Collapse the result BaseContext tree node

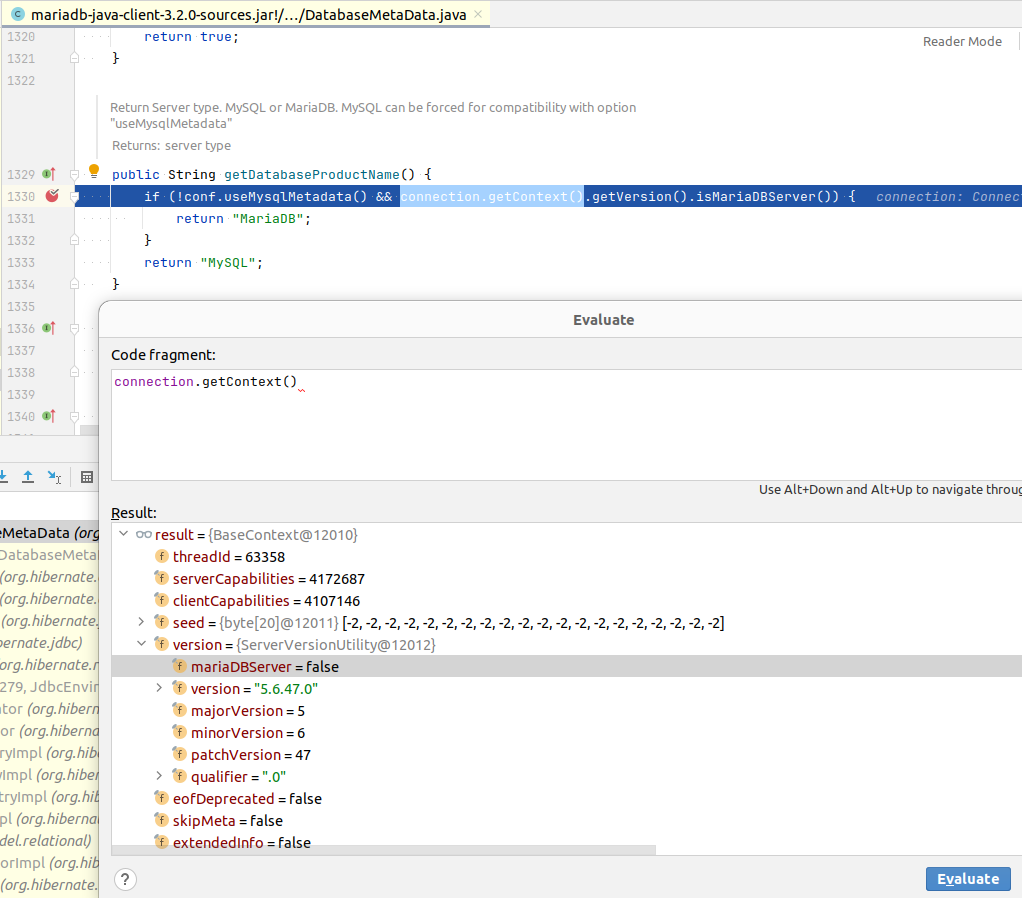tap(124, 535)
